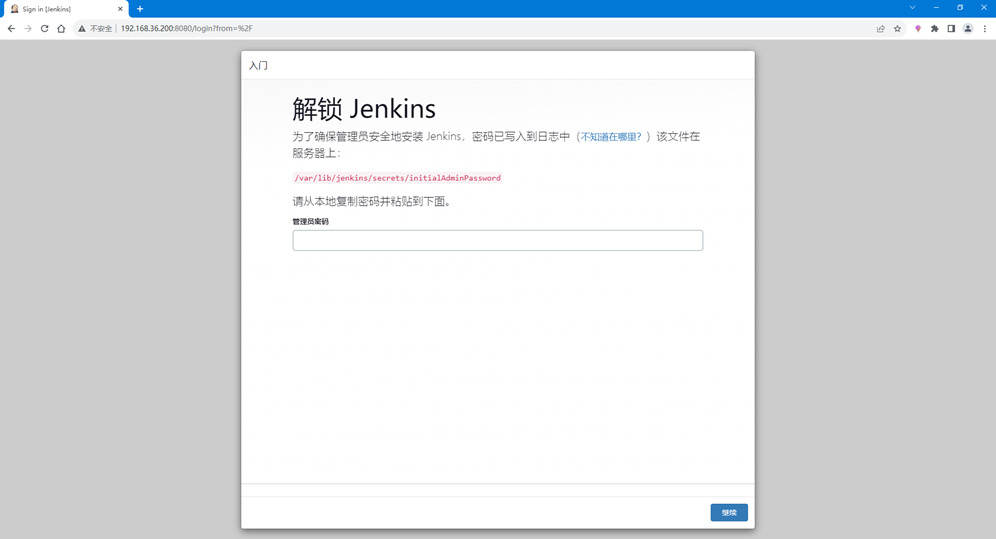Open a new browser tab
The width and height of the screenshot is (996, 539).
click(x=140, y=9)
